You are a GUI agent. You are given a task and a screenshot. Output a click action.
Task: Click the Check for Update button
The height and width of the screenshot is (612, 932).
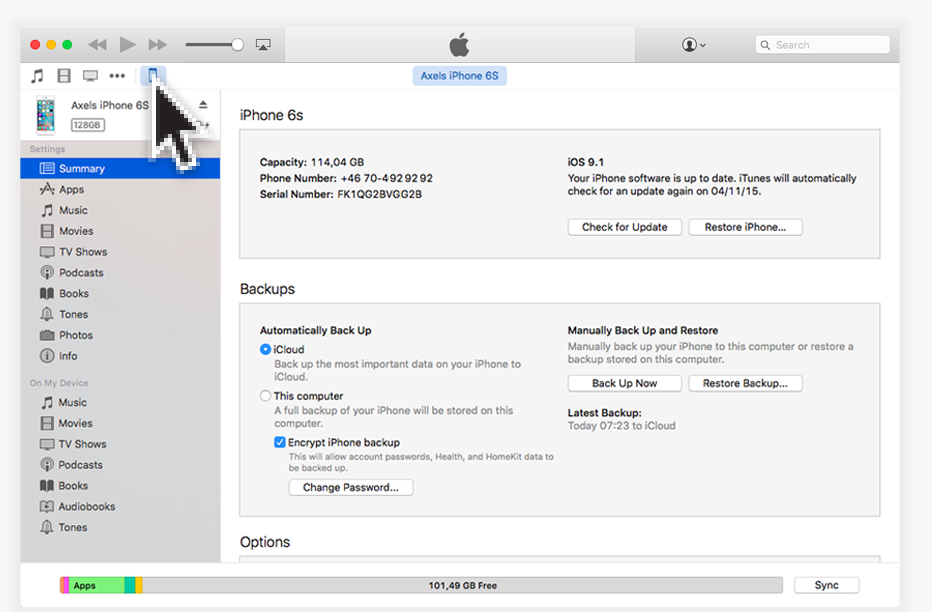[x=624, y=227]
